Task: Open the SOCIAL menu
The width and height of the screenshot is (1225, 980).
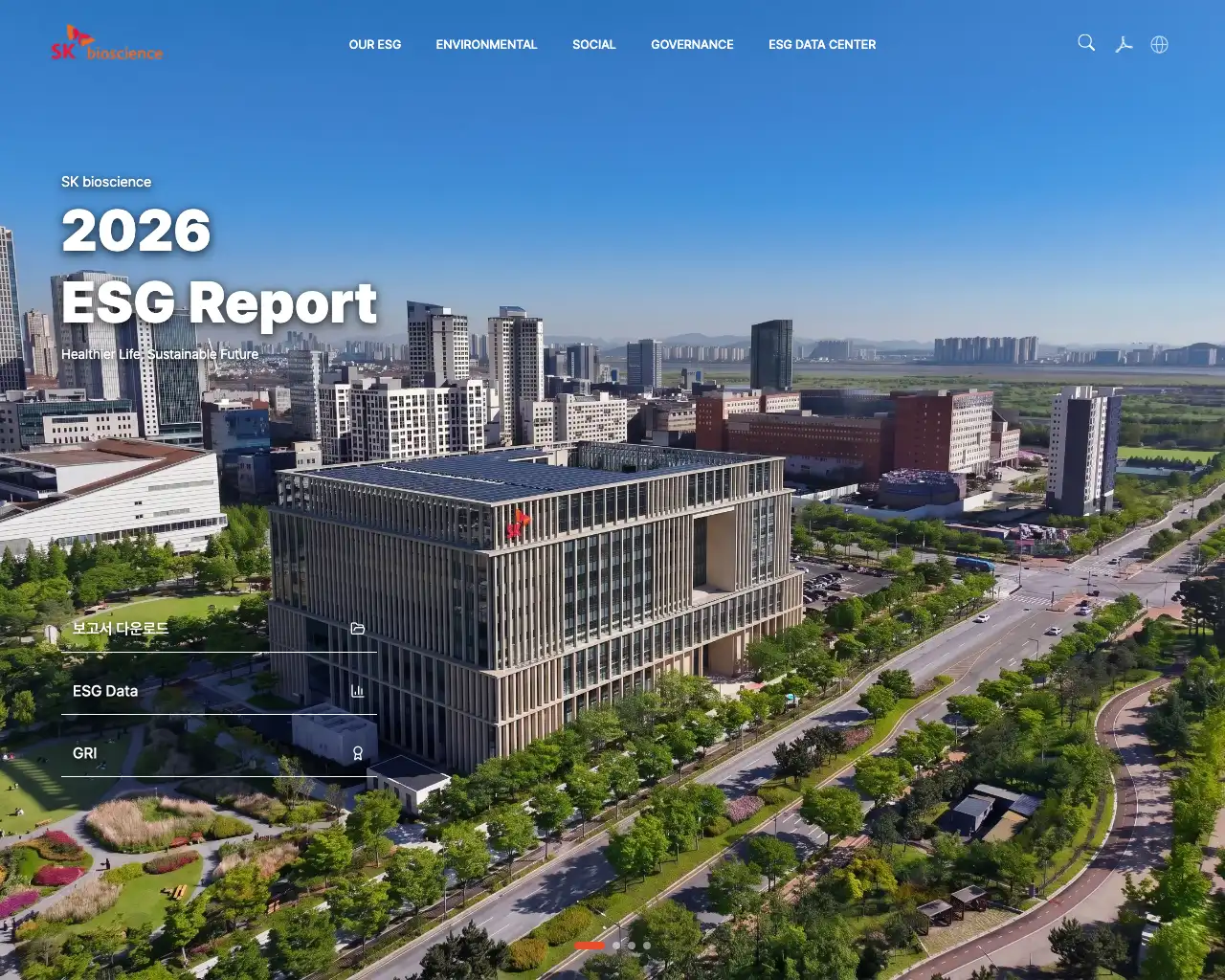Action: point(594,44)
